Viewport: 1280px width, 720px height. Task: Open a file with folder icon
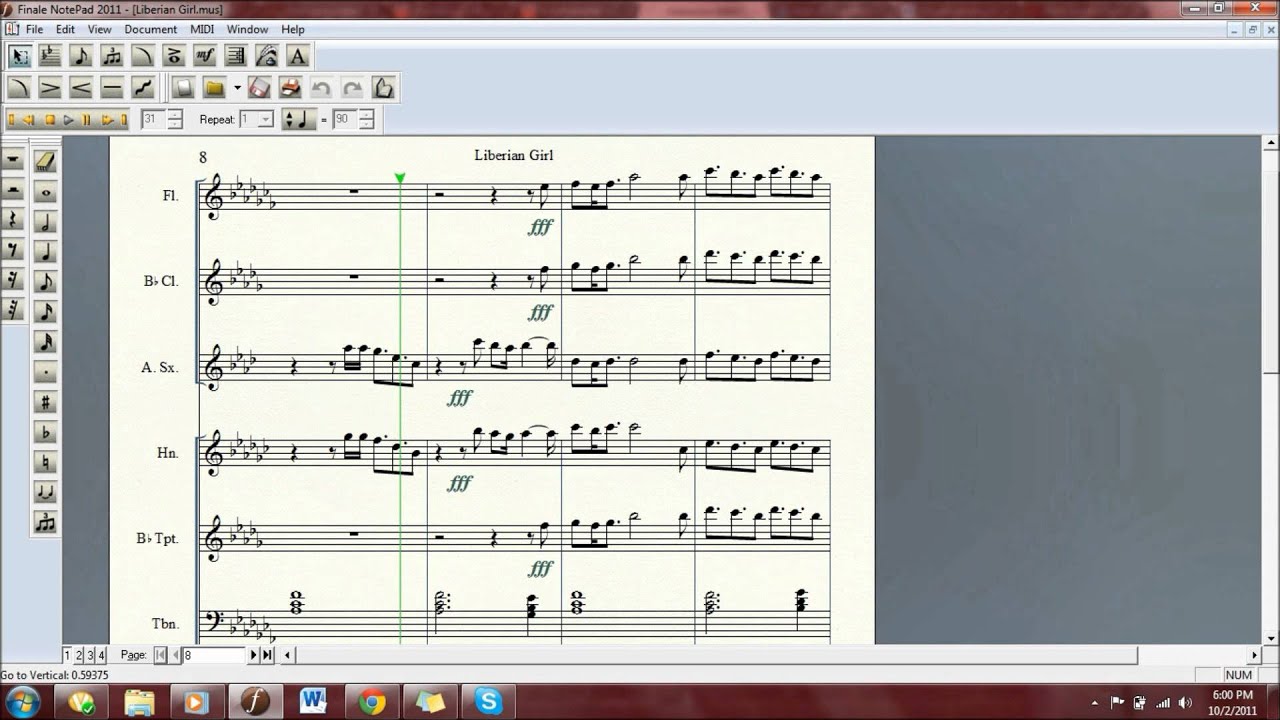coord(214,88)
